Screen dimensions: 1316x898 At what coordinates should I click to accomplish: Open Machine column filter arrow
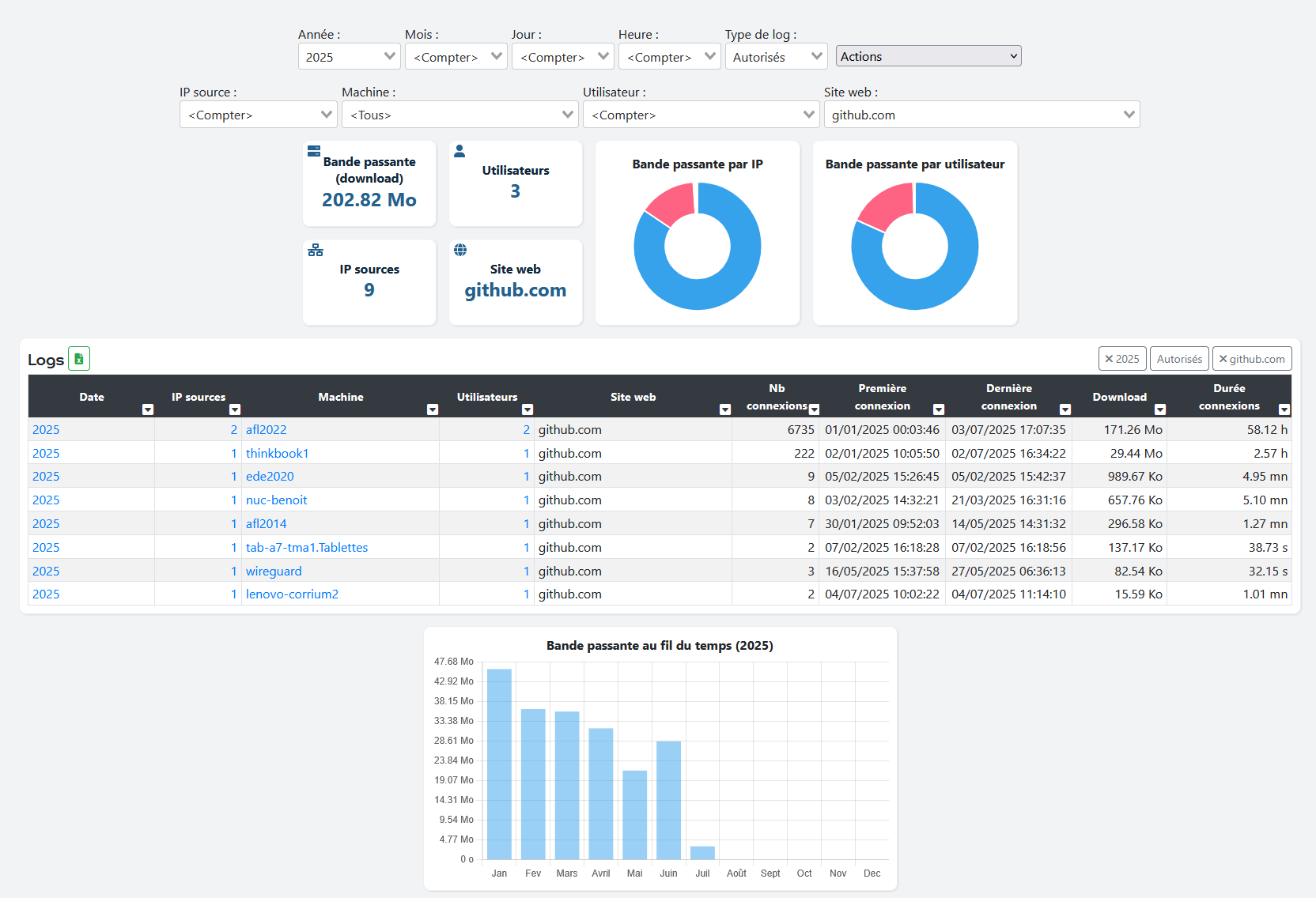[x=433, y=409]
